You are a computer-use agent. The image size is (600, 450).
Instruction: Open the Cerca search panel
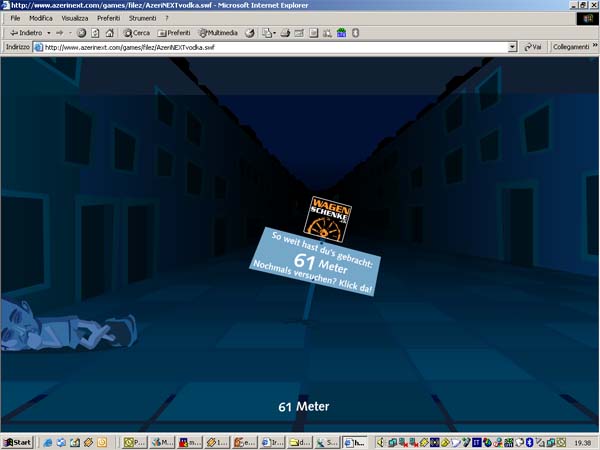click(x=136, y=33)
